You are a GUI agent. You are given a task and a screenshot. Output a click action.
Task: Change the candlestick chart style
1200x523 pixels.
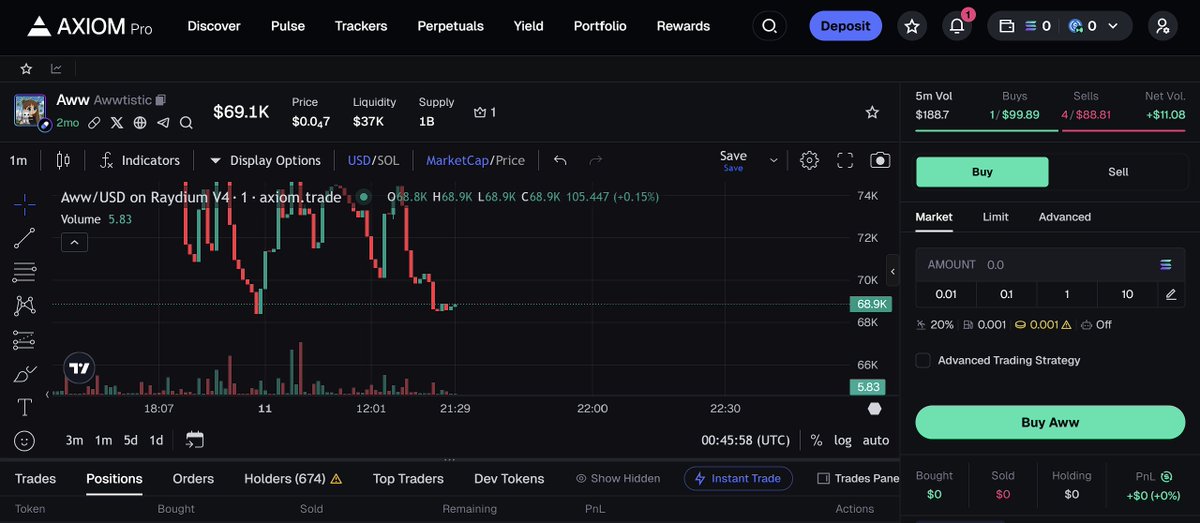63,160
